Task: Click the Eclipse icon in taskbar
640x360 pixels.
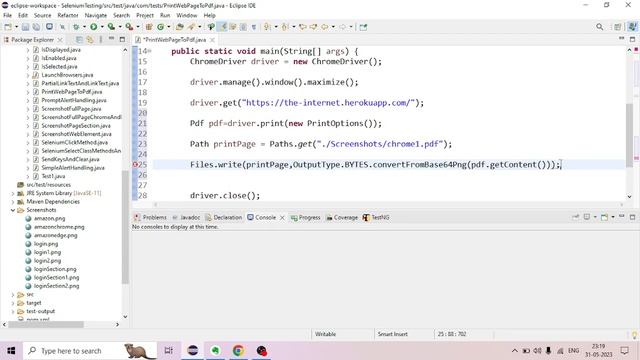Action: tap(192, 351)
